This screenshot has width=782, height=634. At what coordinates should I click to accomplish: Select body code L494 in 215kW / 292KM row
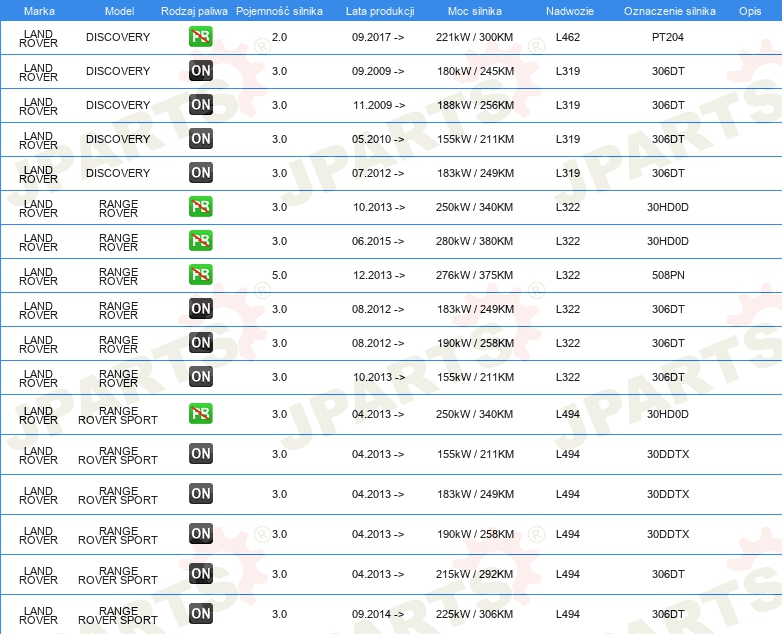568,573
